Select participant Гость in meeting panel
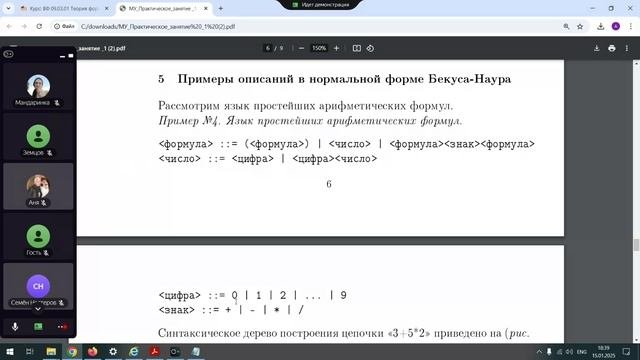The image size is (640, 360). [x=38, y=236]
